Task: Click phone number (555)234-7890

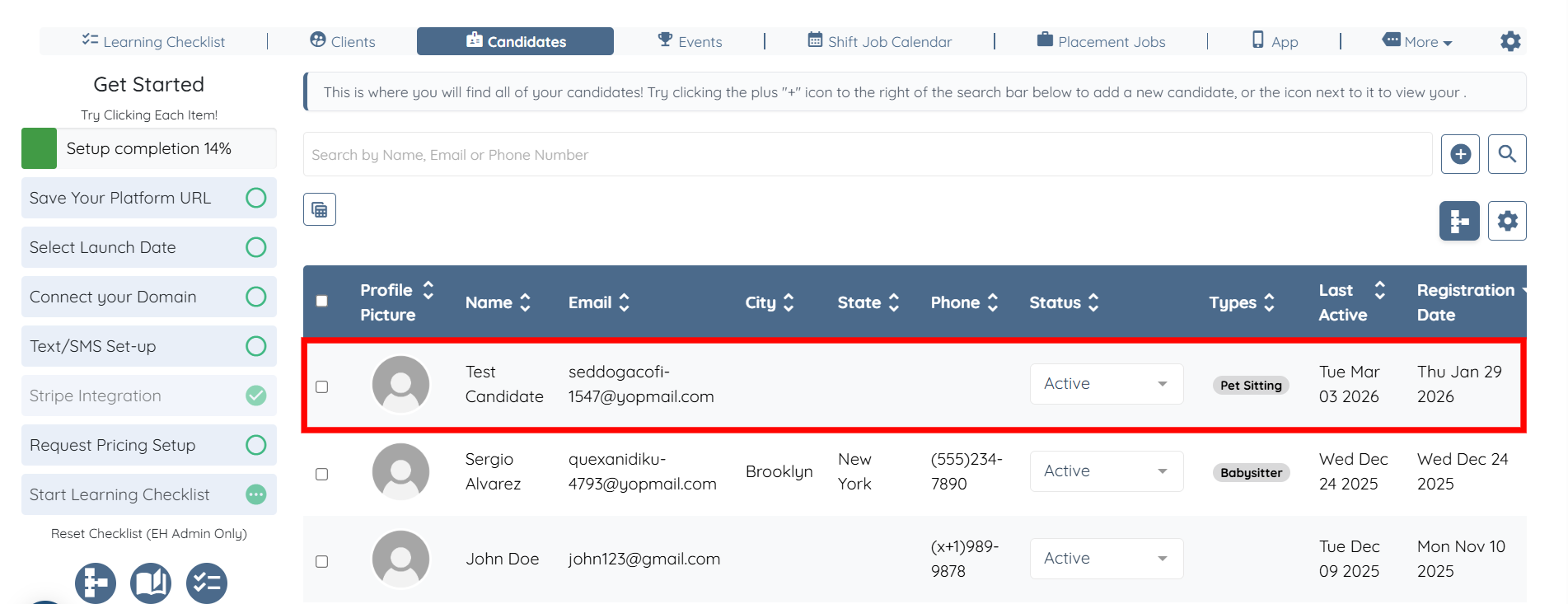Action: (967, 471)
